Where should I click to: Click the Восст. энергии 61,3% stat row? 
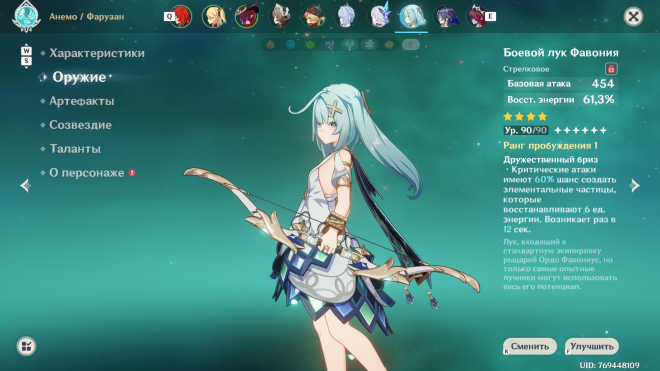click(x=560, y=100)
